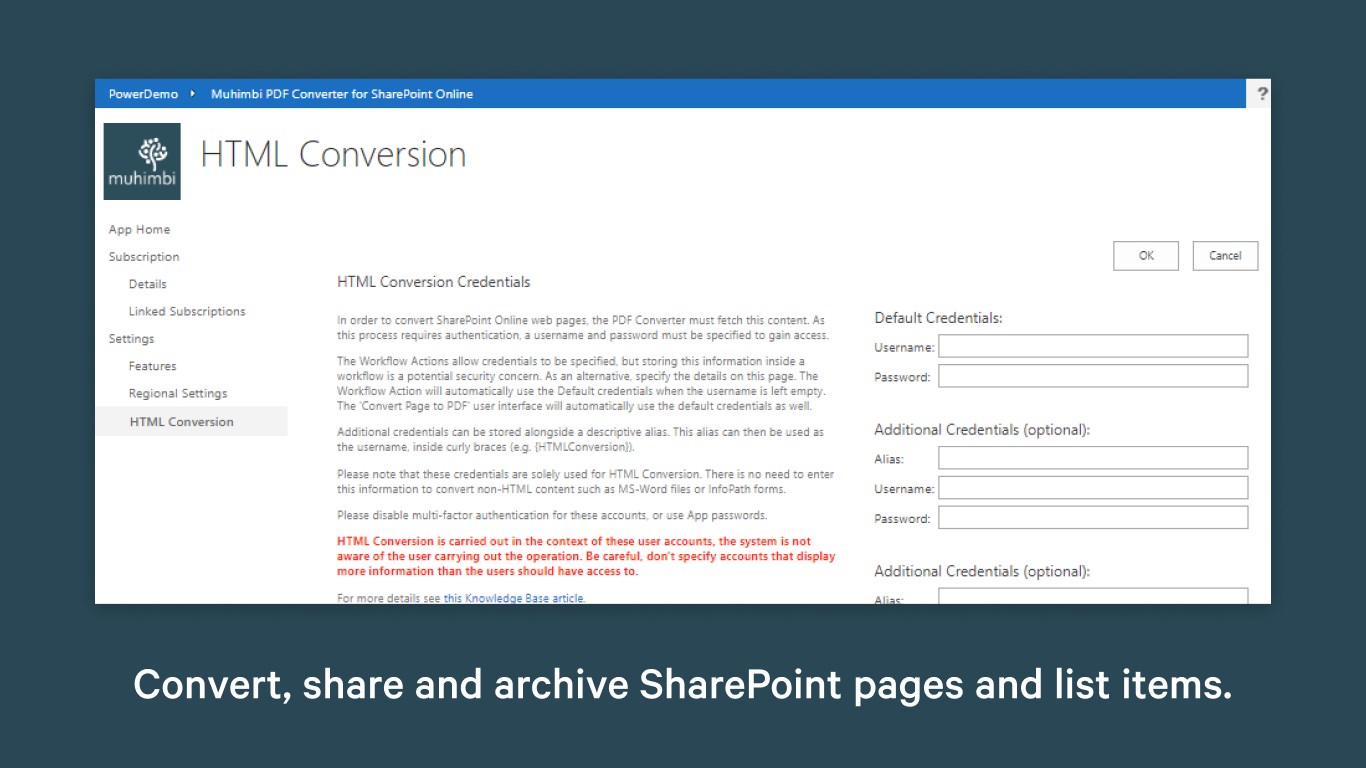Click 'Please disable multi-factor authentication' paragraph
Viewport: 1366px width, 768px height.
(x=552, y=515)
